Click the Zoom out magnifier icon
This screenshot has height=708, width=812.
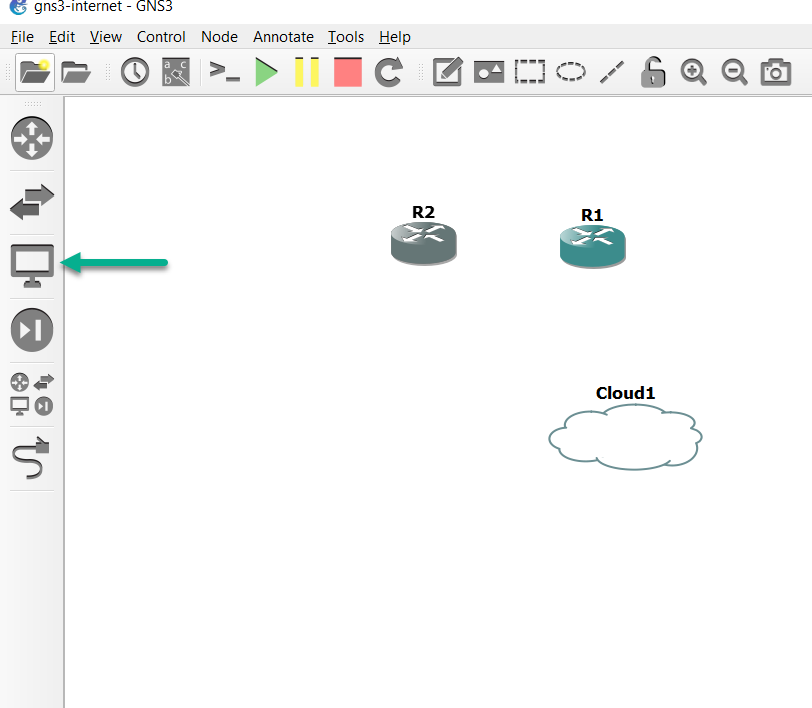point(734,72)
